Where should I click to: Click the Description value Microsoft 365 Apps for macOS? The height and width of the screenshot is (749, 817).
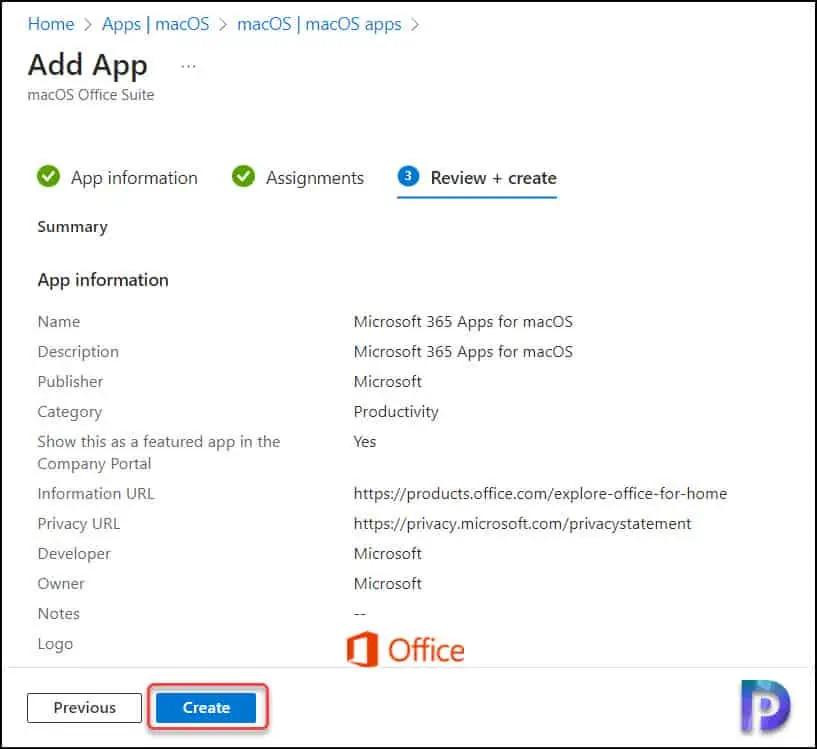point(463,352)
